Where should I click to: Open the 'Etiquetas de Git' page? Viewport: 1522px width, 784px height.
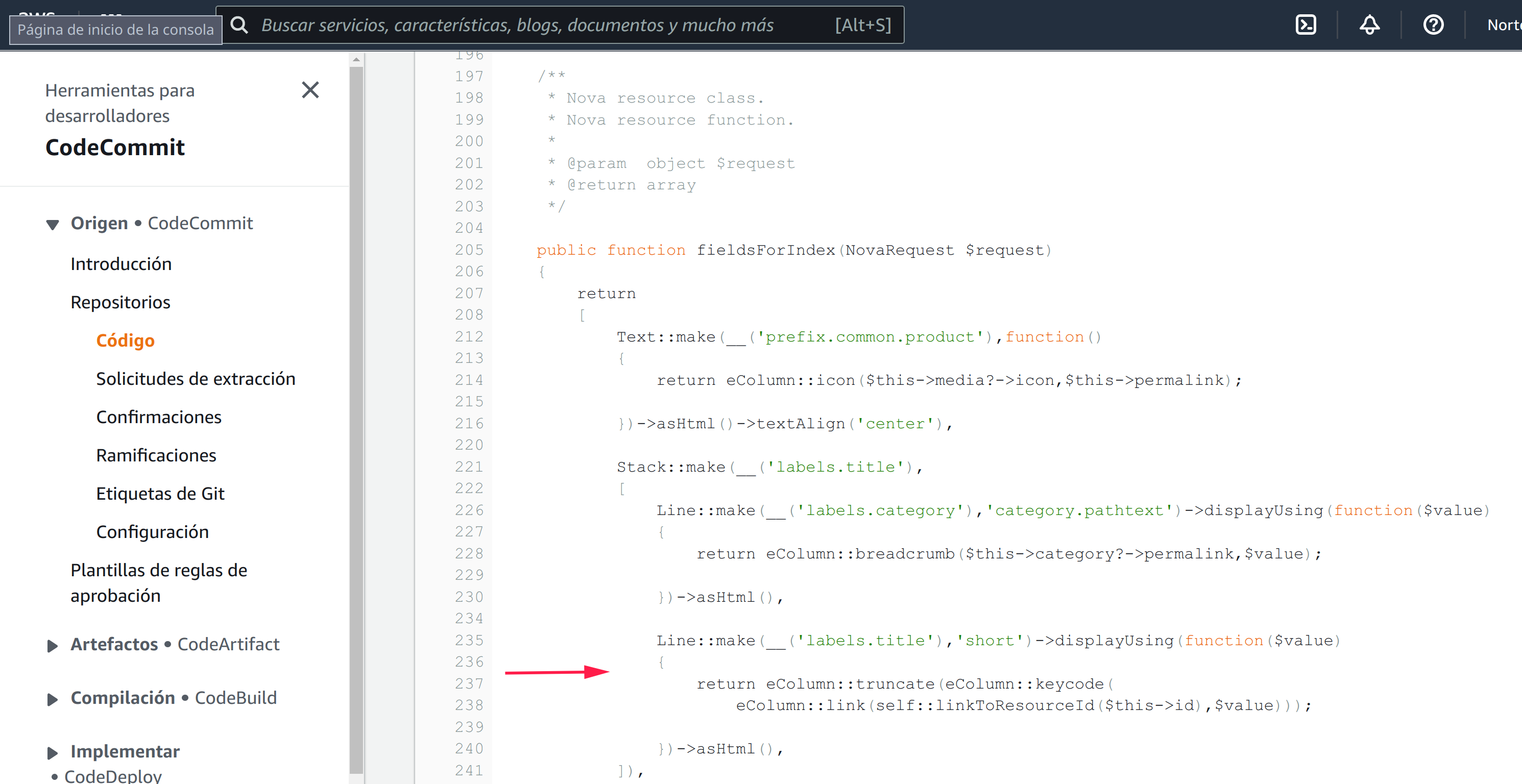click(x=160, y=494)
